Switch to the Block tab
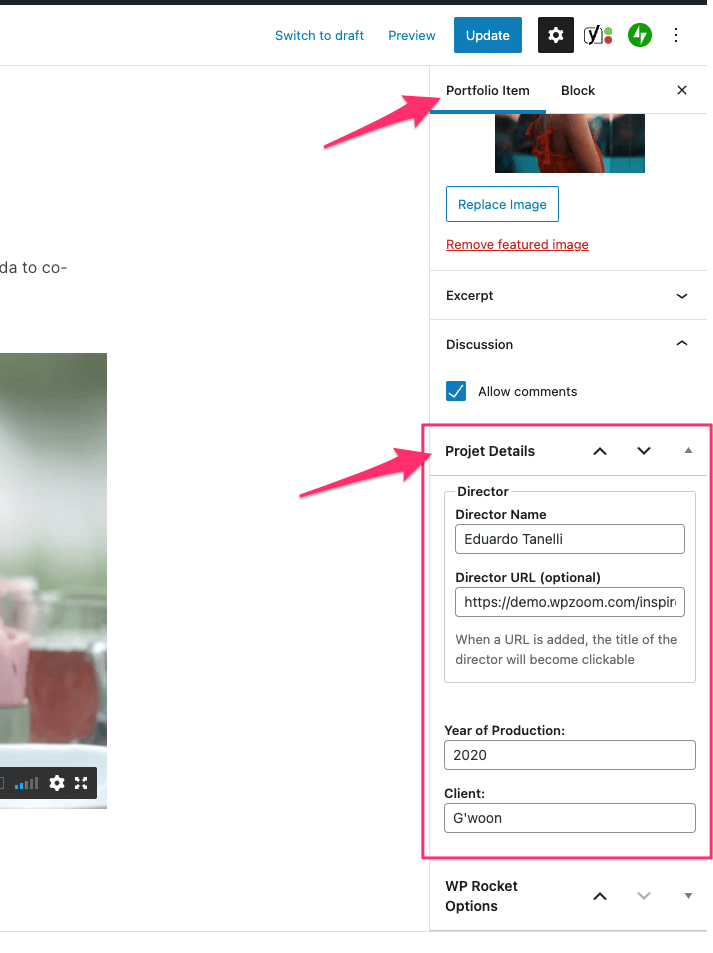This screenshot has width=713, height=953. coord(578,90)
